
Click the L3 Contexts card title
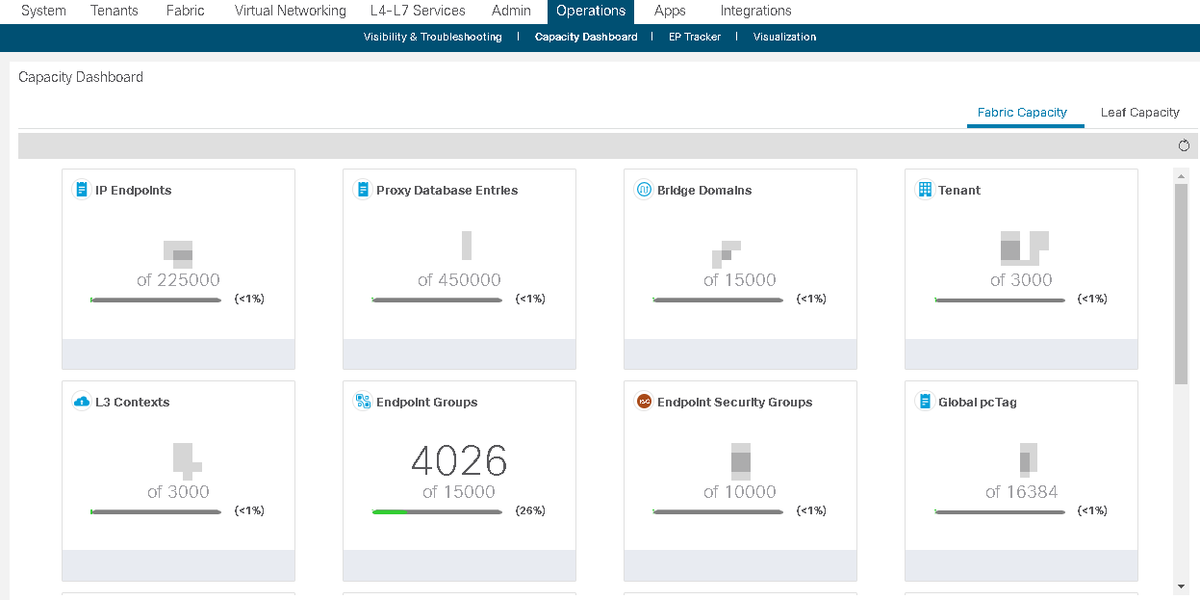pyautogui.click(x=132, y=402)
